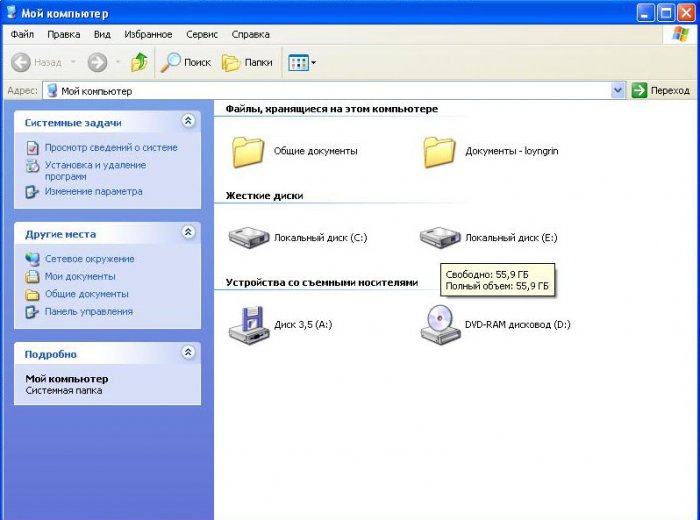Open Search (Поиск) from the toolbar
Image resolution: width=700 pixels, height=520 pixels.
tap(186, 62)
